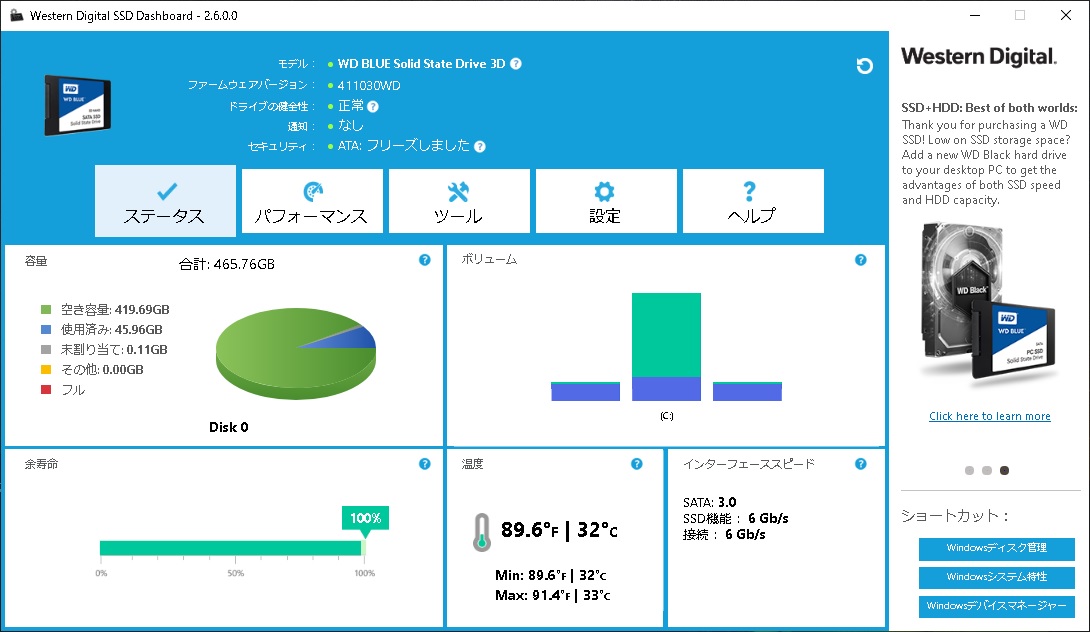Screen dimensions: 1090x632
Task: Click the WD BLUE Solid State Drive 3D model text
Action: [421, 64]
